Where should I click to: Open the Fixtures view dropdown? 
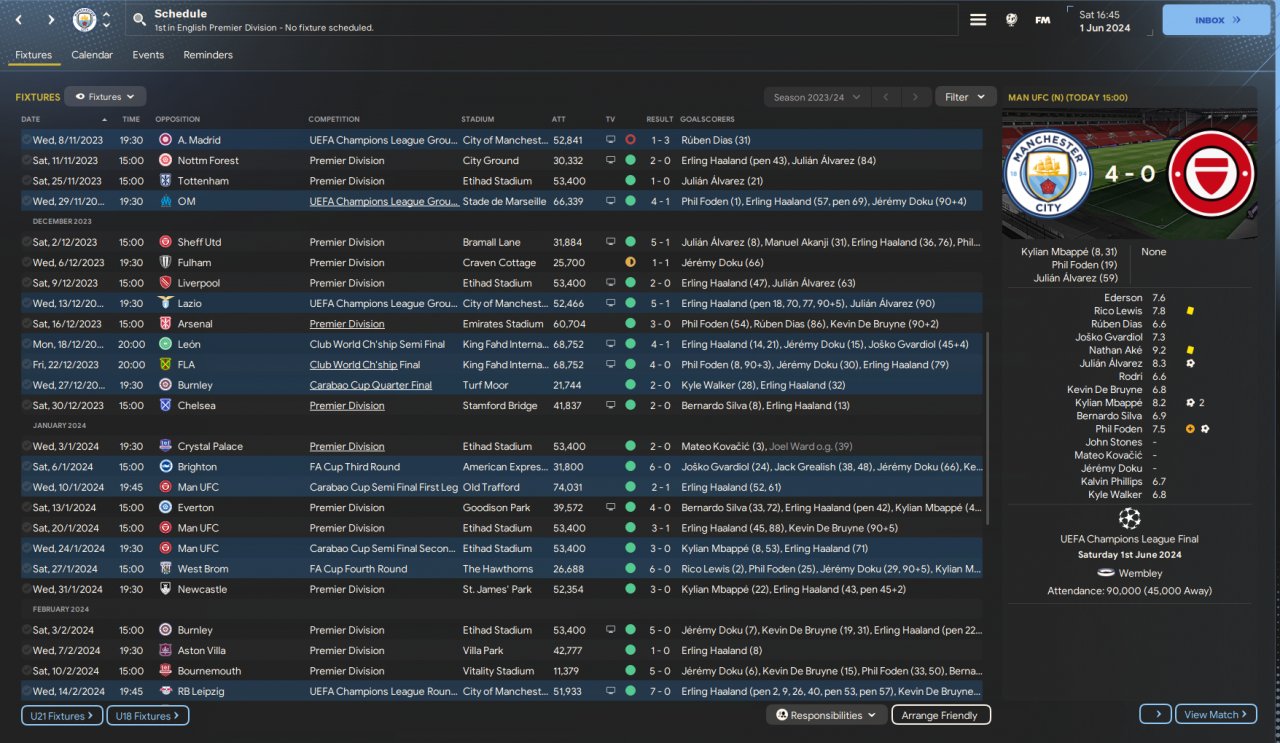tap(106, 97)
